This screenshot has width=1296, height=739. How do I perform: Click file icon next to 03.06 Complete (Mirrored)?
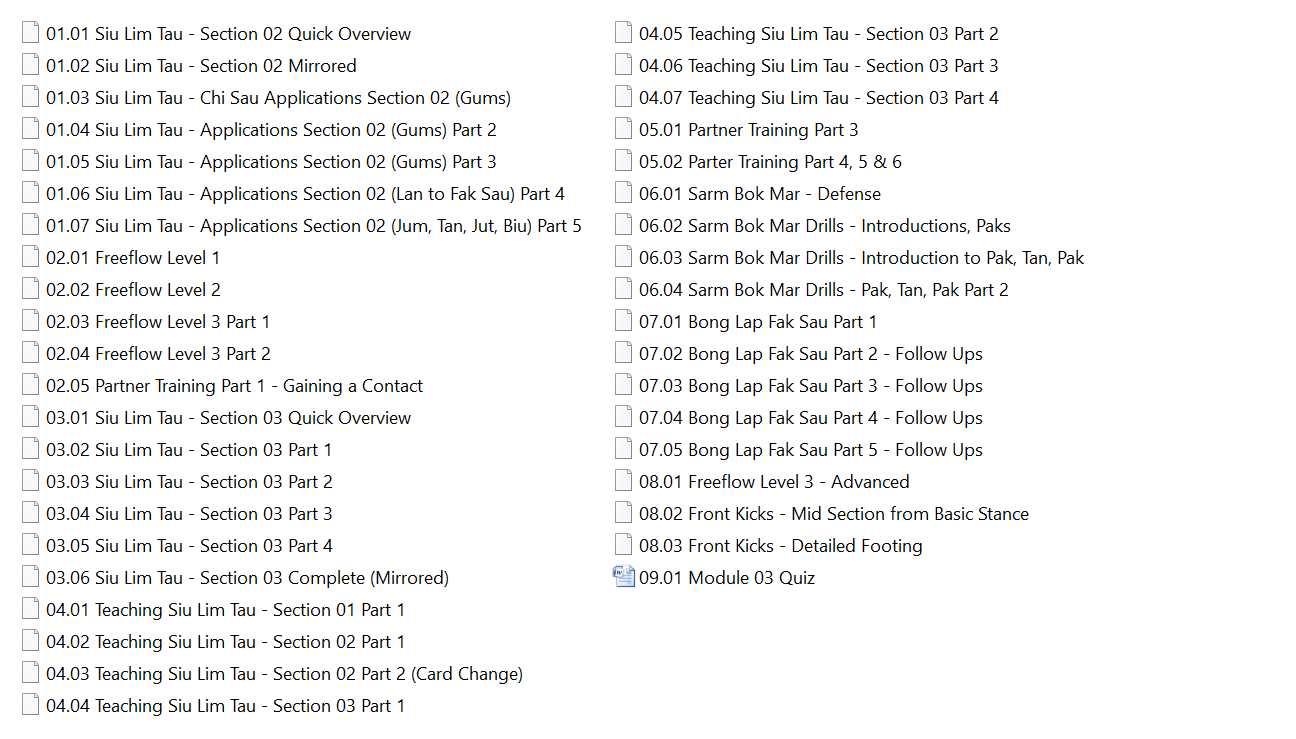coord(31,577)
